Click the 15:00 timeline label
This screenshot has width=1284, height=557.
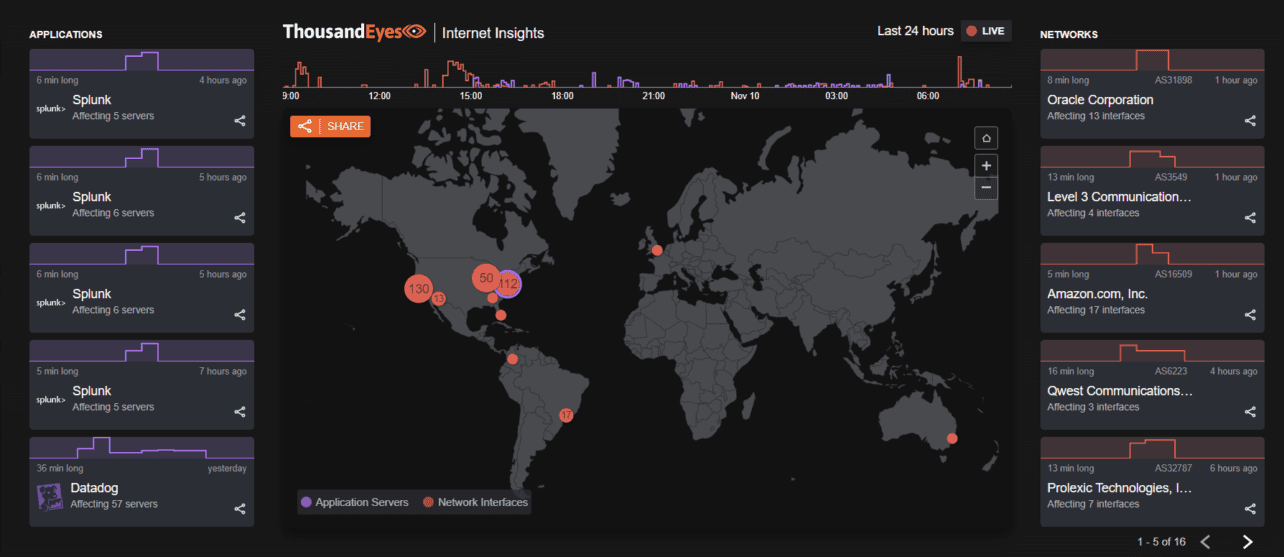point(471,96)
